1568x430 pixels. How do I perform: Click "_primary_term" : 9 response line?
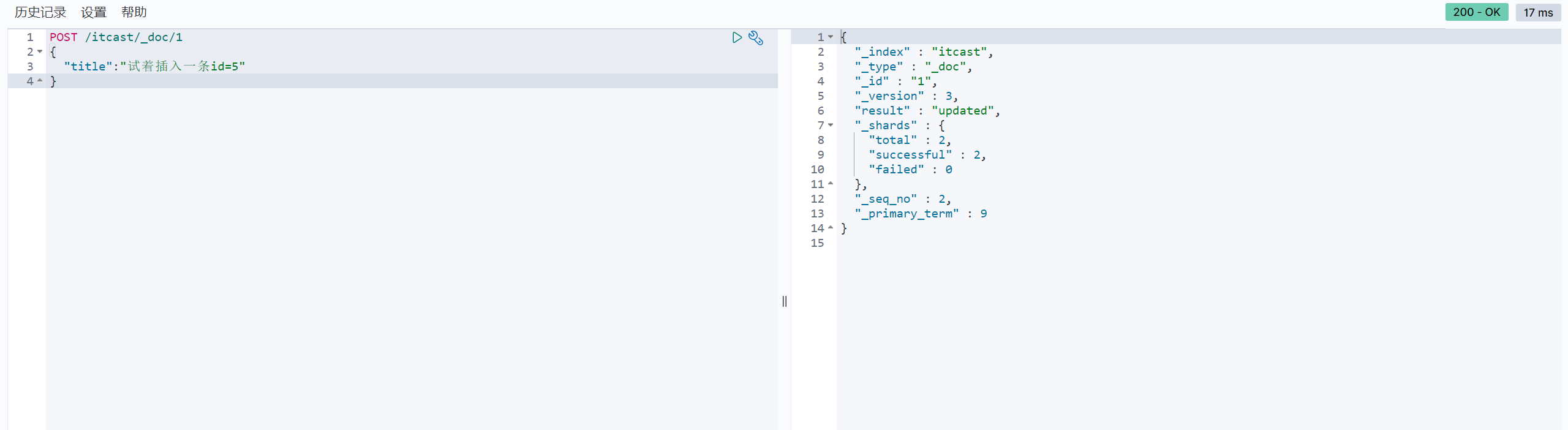click(x=921, y=214)
